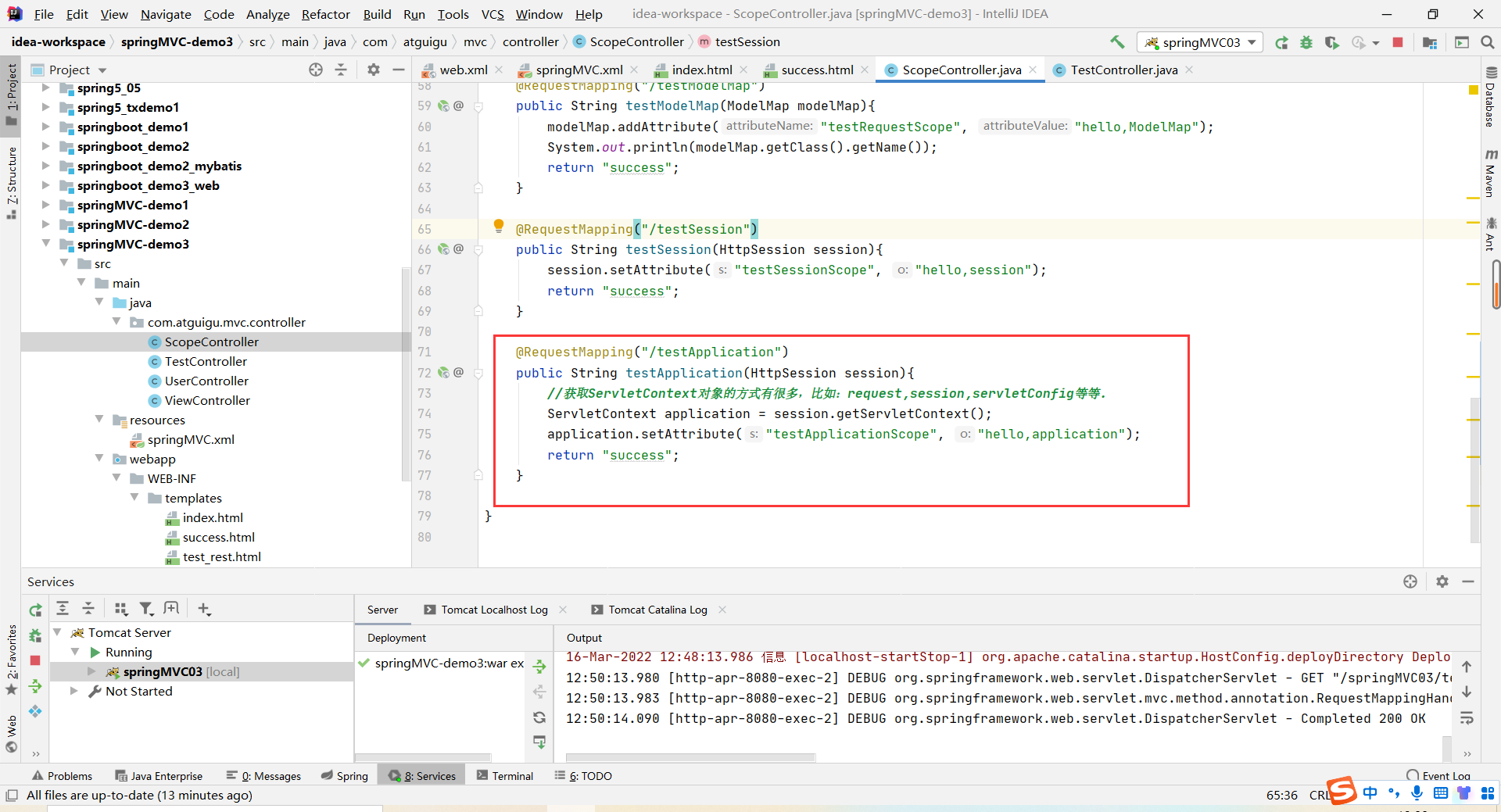Viewport: 1501px width, 812px height.
Task: Select UserController in project tree
Action: [x=206, y=381]
